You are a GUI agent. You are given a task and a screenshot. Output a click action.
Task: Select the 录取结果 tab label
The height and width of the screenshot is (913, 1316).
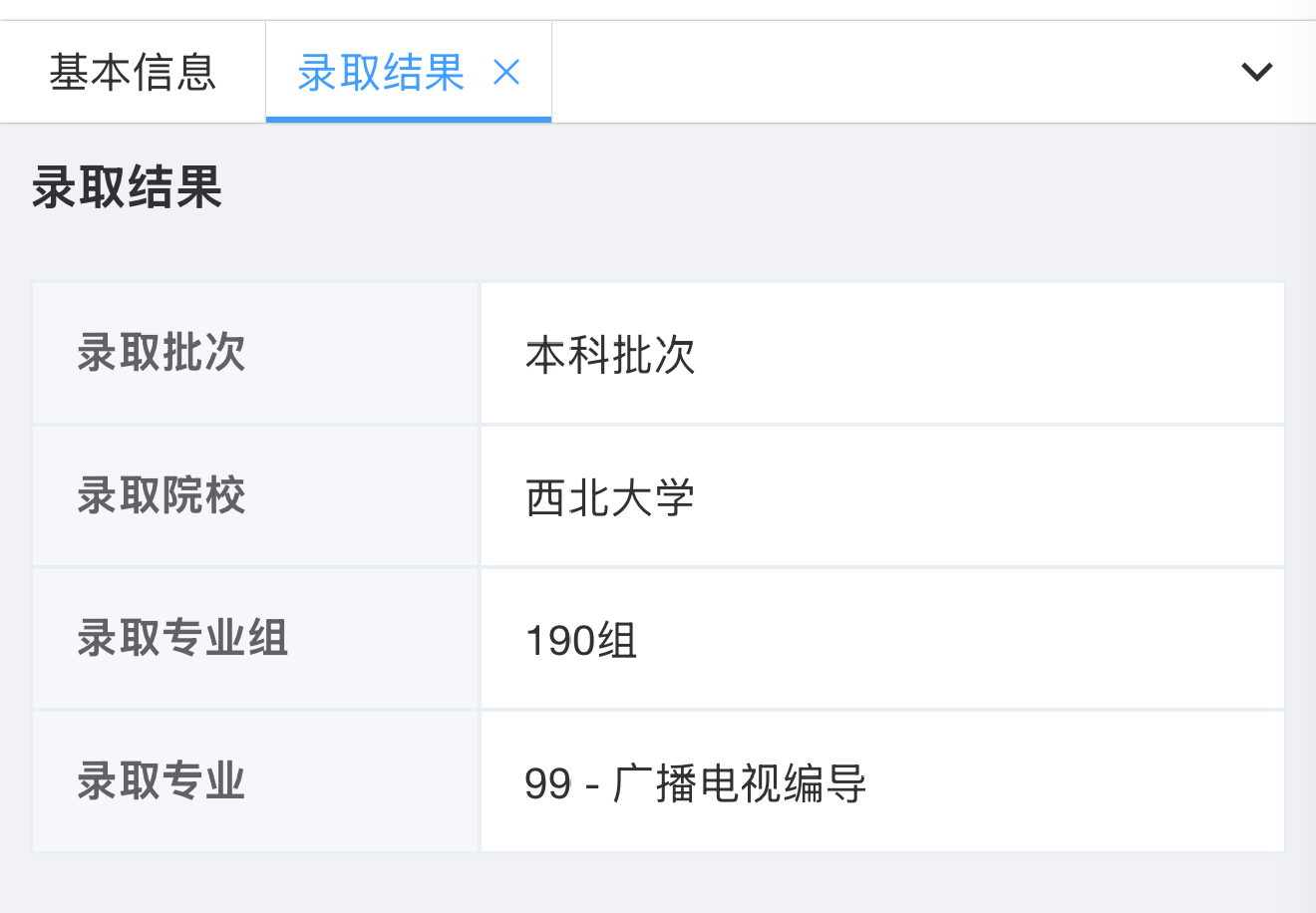coord(381,72)
